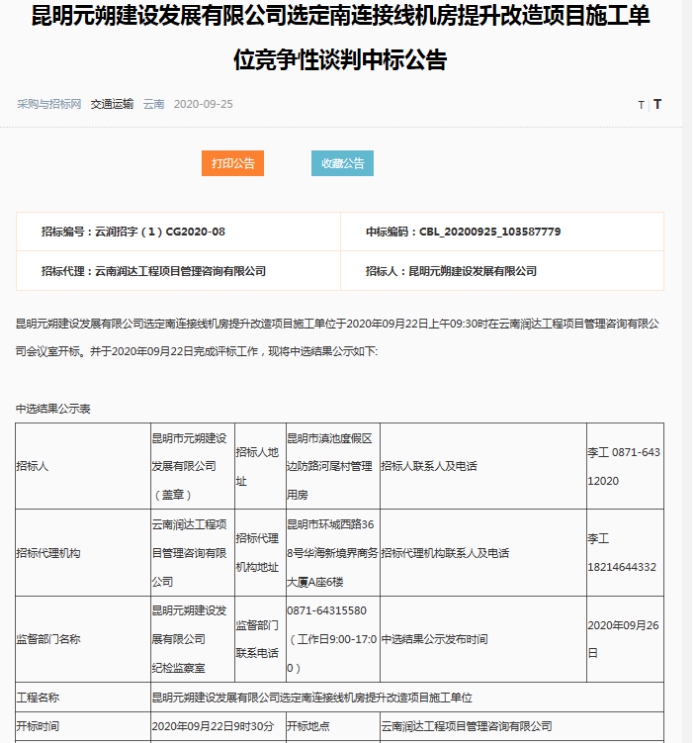
Task: Click the orange 打印公告 button
Action: click(x=233, y=163)
